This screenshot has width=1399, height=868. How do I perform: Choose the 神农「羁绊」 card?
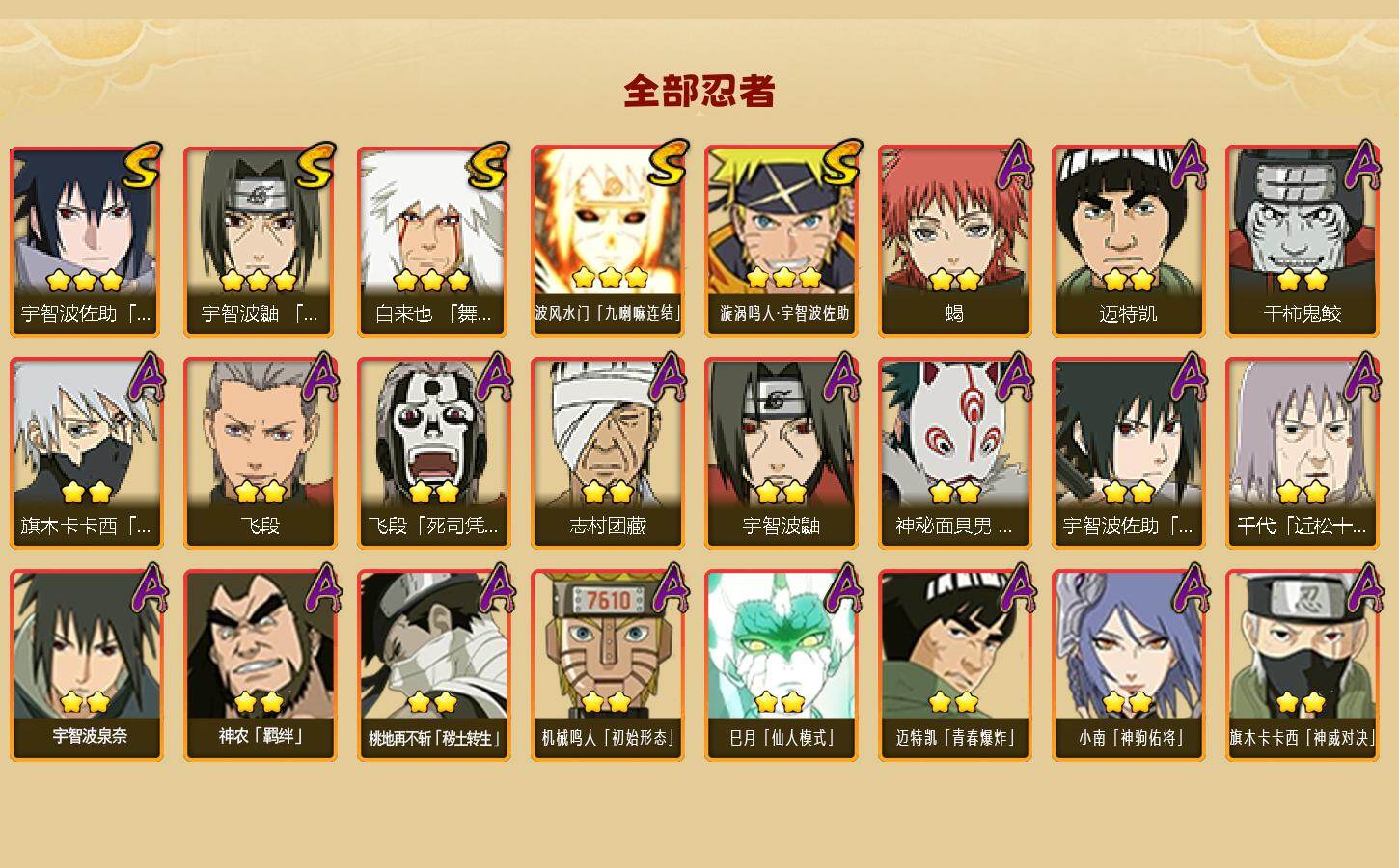[x=260, y=665]
